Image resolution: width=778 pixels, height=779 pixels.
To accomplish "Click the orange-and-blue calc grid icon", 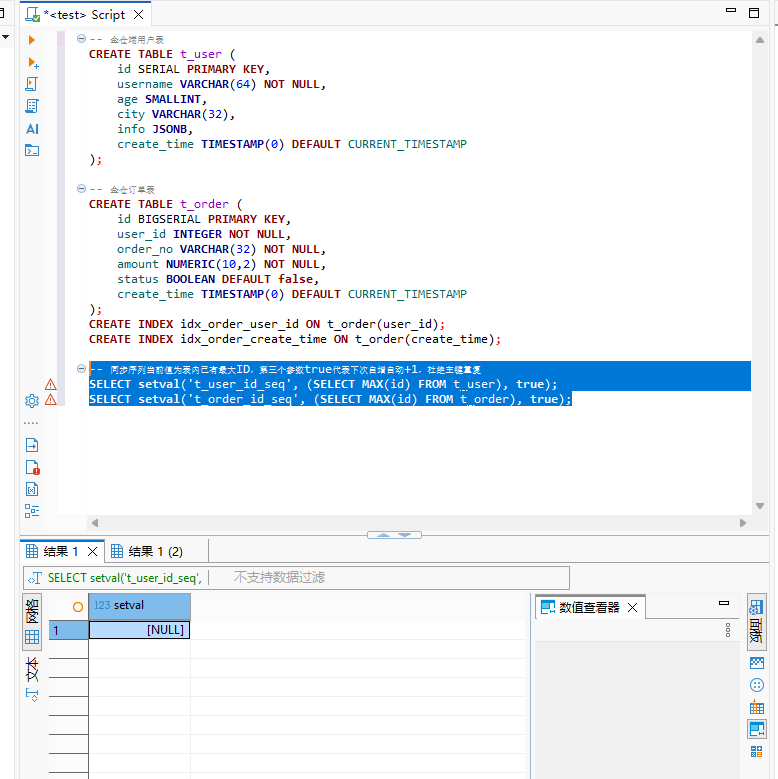I will pyautogui.click(x=757, y=707).
